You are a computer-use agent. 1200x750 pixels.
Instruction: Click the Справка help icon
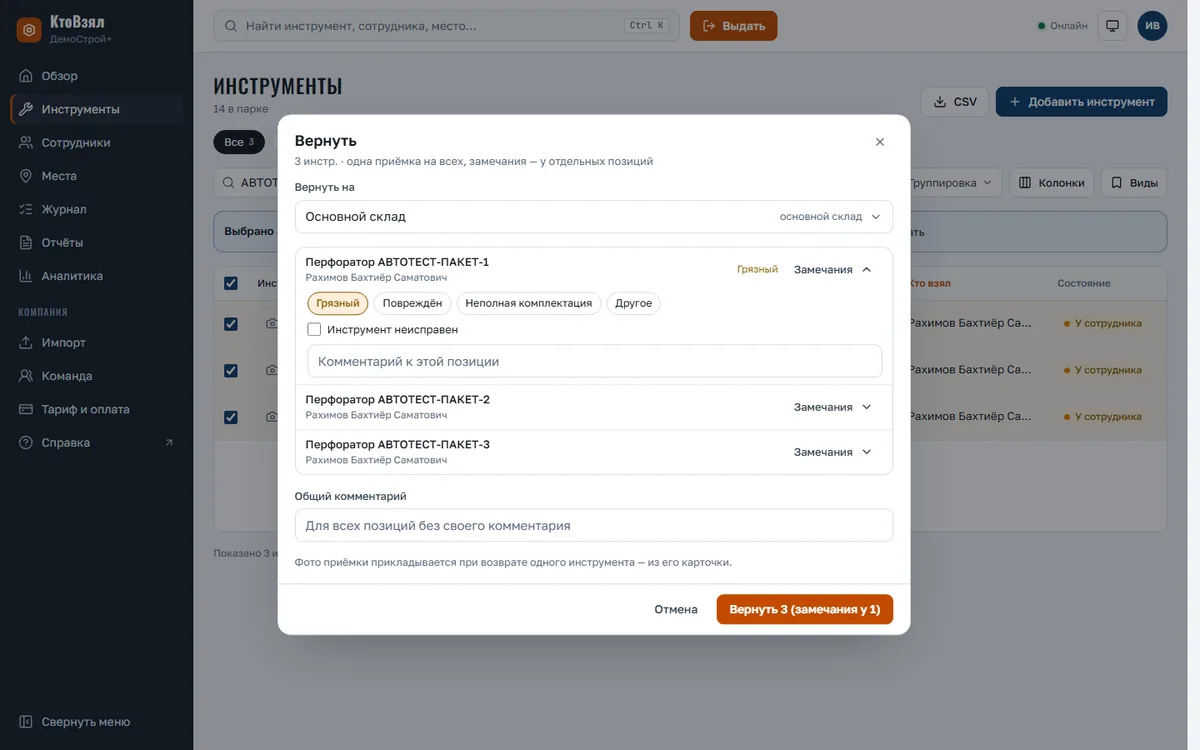tap(26, 443)
